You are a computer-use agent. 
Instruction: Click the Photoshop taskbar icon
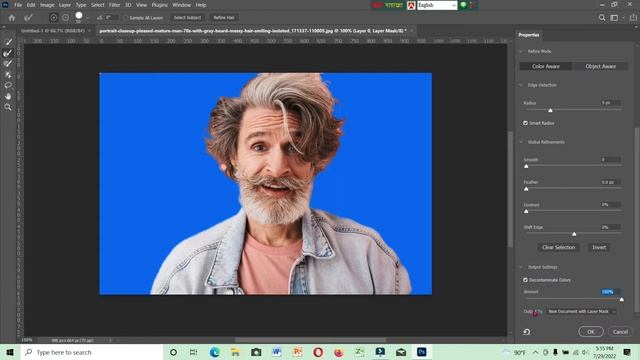[422, 352]
